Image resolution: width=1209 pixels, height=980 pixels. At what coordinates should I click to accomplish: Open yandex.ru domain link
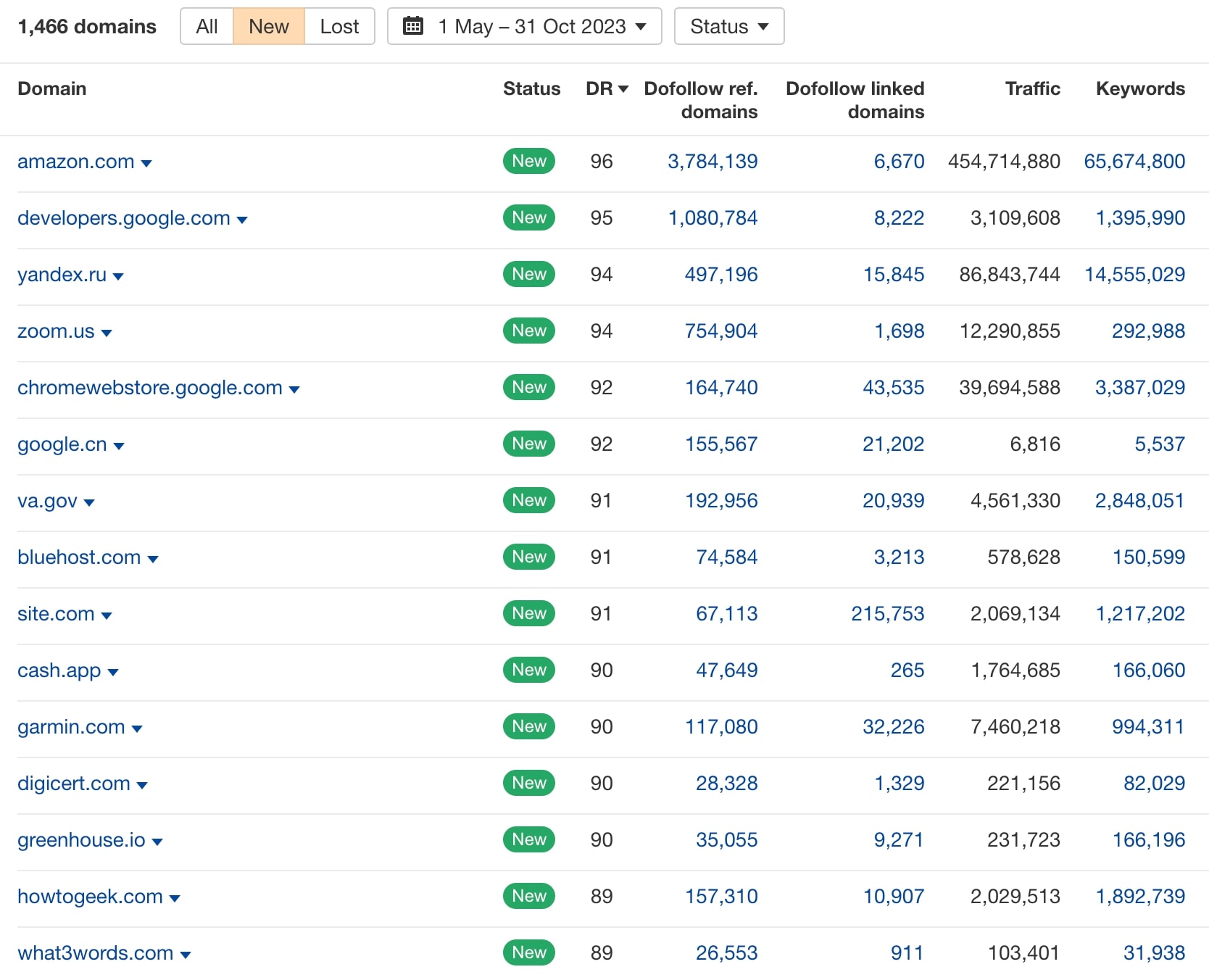tap(62, 274)
